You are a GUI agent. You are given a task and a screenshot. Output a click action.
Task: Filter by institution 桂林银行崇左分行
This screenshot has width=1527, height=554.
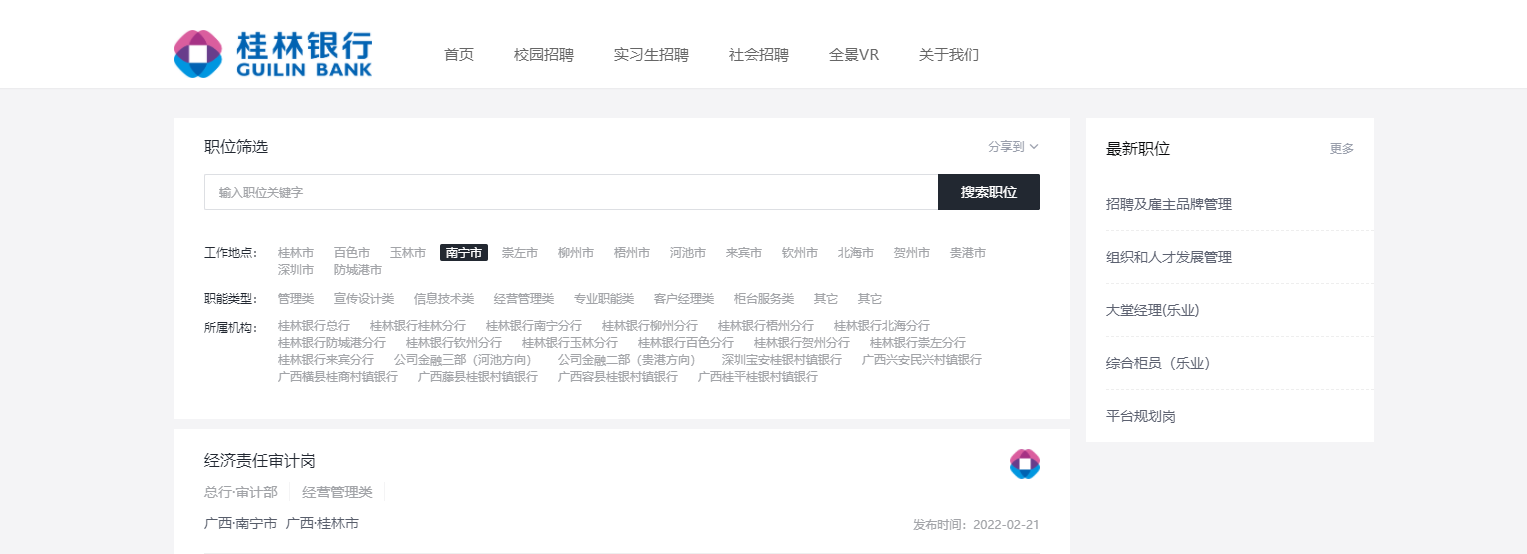(x=918, y=343)
